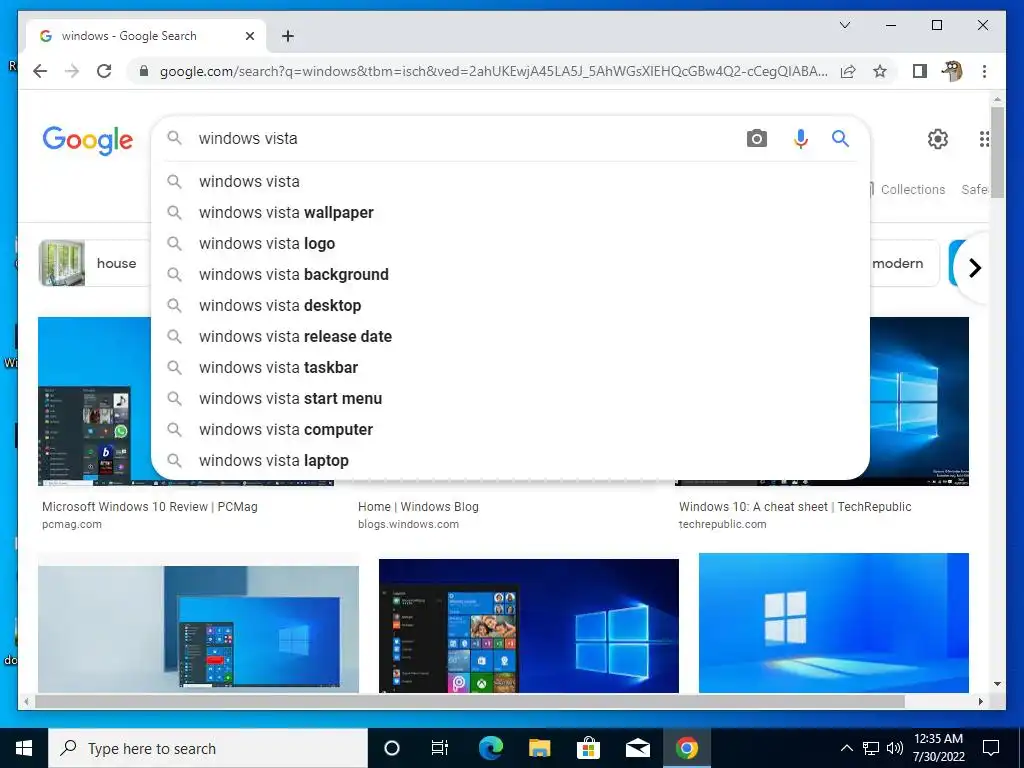Select suggestion 'windows vista'
This screenshot has height=768, width=1024.
510,182
